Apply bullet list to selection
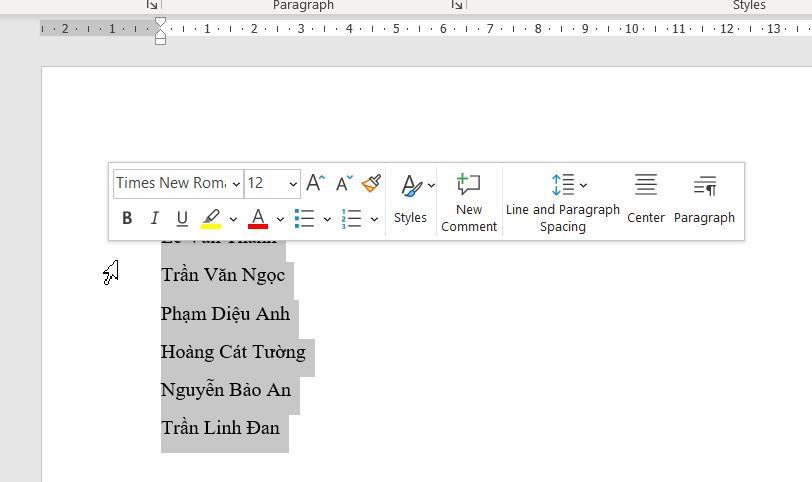Viewport: 812px width, 482px height. 304,218
